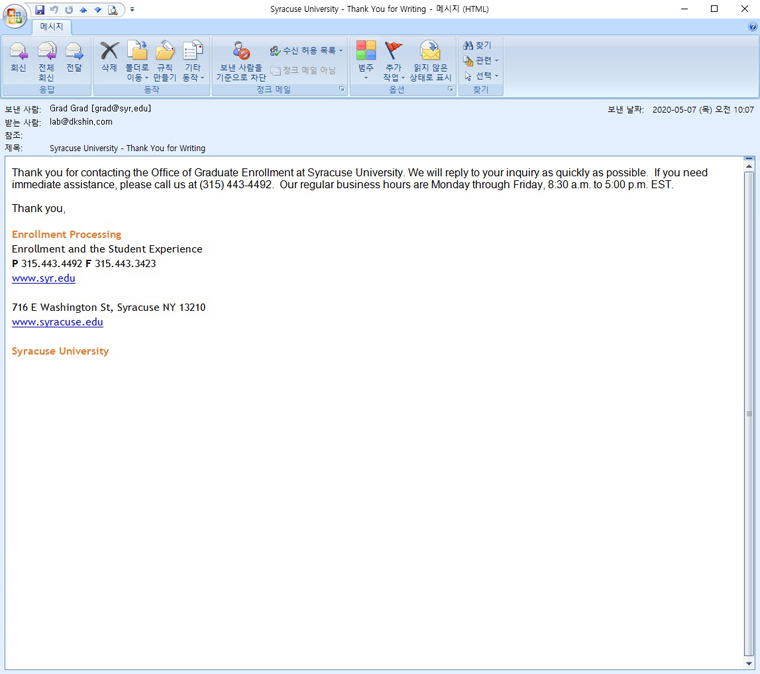Forward message with 전달 button
760x674 pixels.
[x=74, y=58]
